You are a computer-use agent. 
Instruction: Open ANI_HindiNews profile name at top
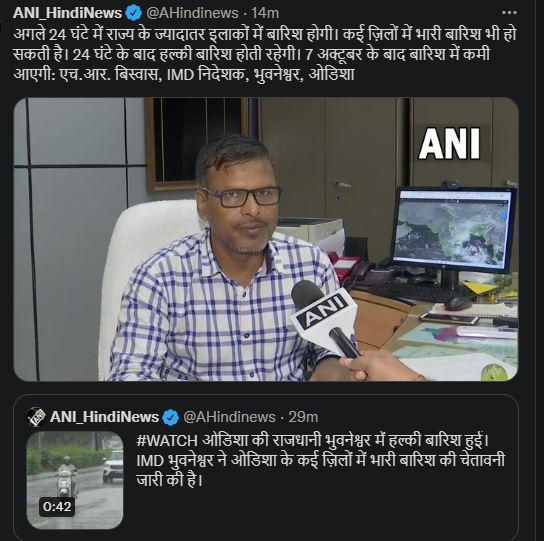pyautogui.click(x=67, y=13)
